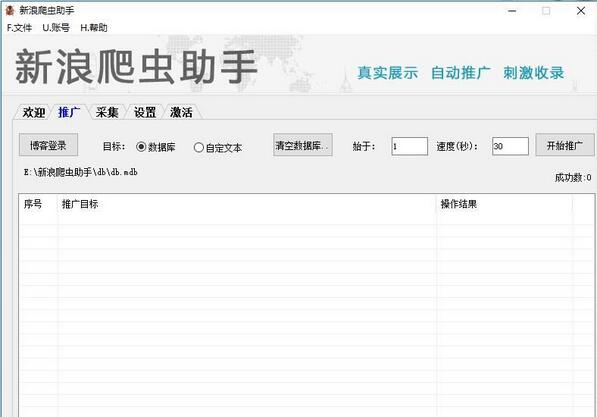Viewport: 597px width, 417px height.
Task: Minimize the 新浪爬虫助手 window
Action: [x=512, y=11]
